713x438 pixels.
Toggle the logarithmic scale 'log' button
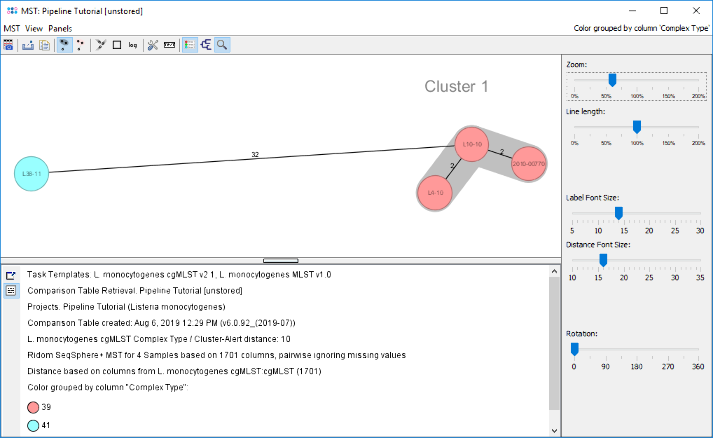tap(133, 45)
